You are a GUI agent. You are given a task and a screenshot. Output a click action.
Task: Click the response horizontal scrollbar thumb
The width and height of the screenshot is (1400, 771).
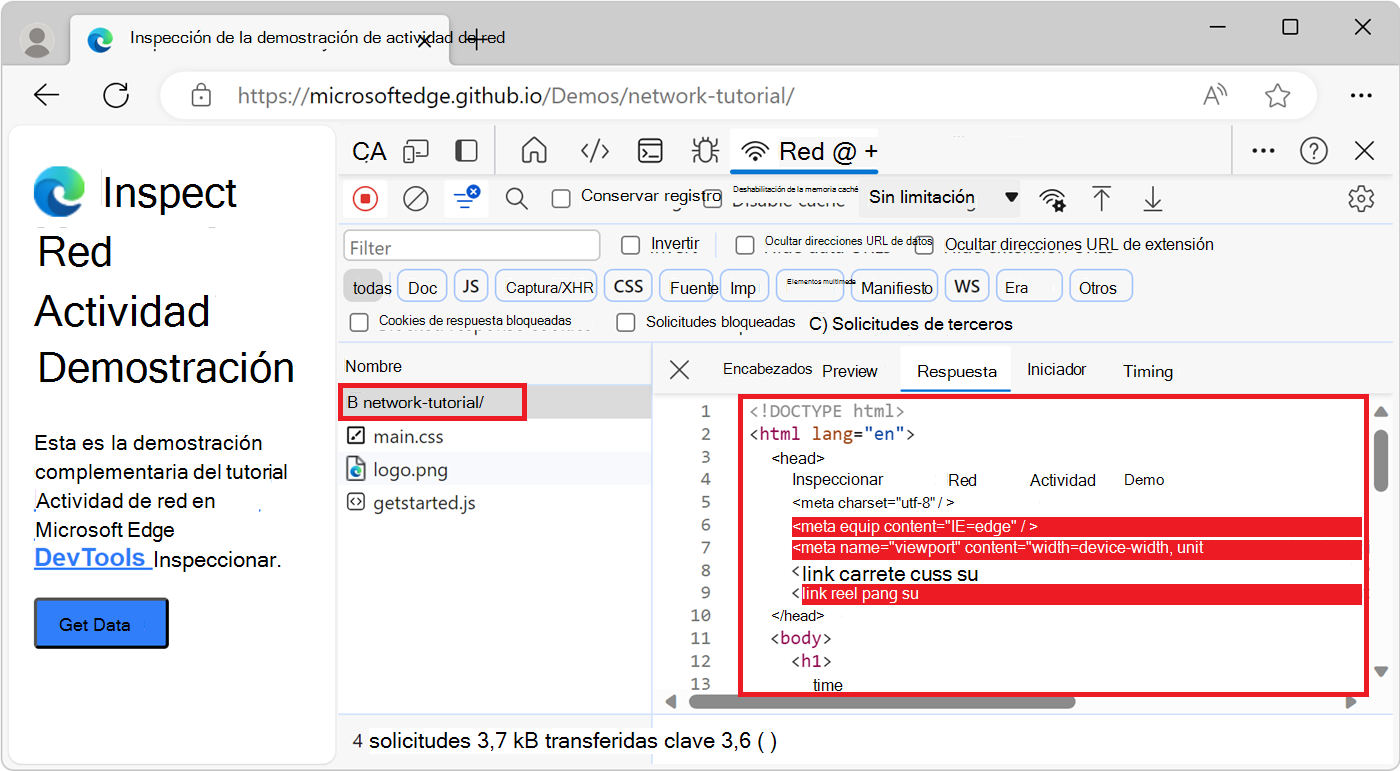point(881,701)
